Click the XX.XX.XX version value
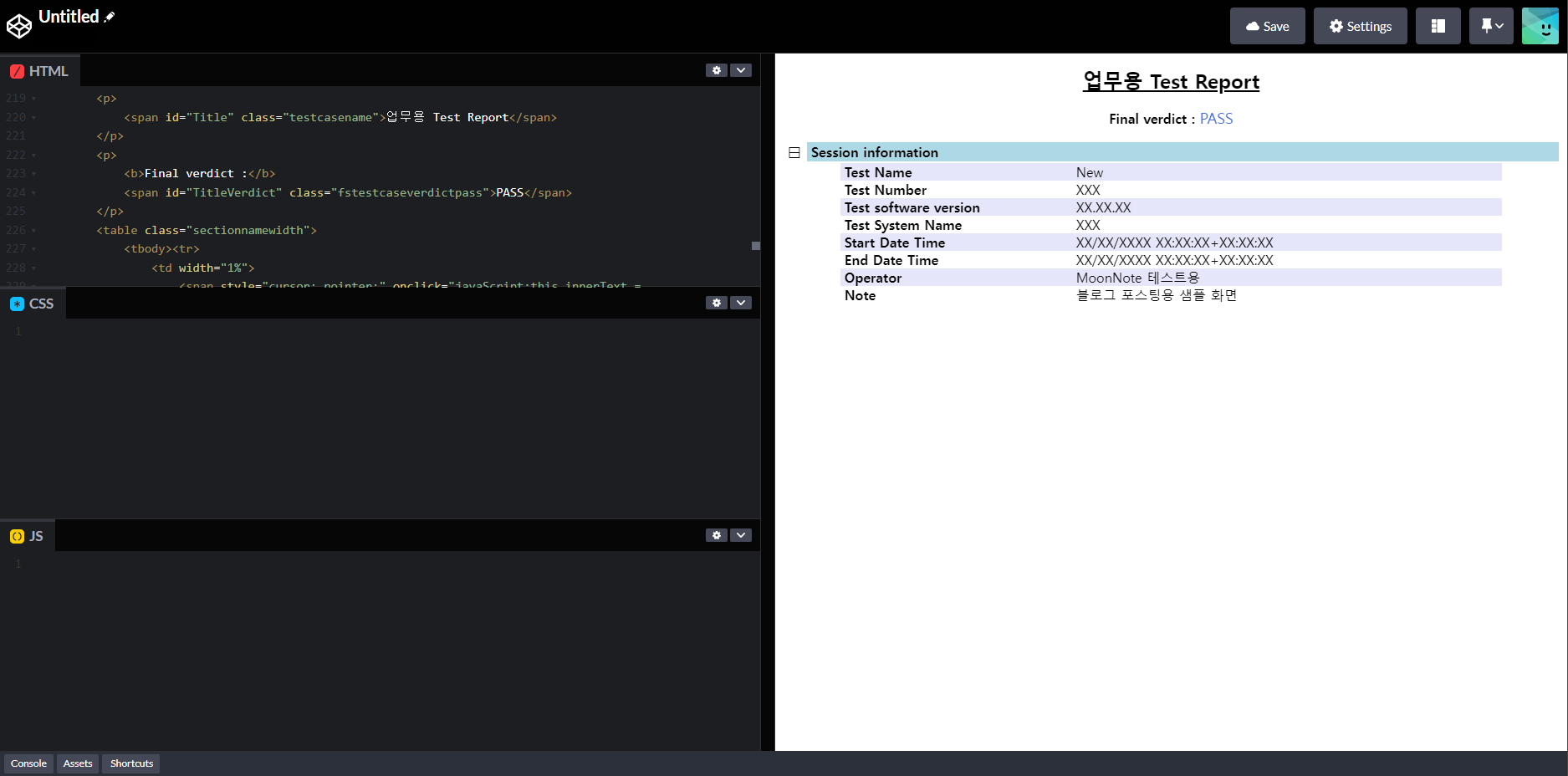Viewport: 1568px width, 776px height. [x=1103, y=207]
